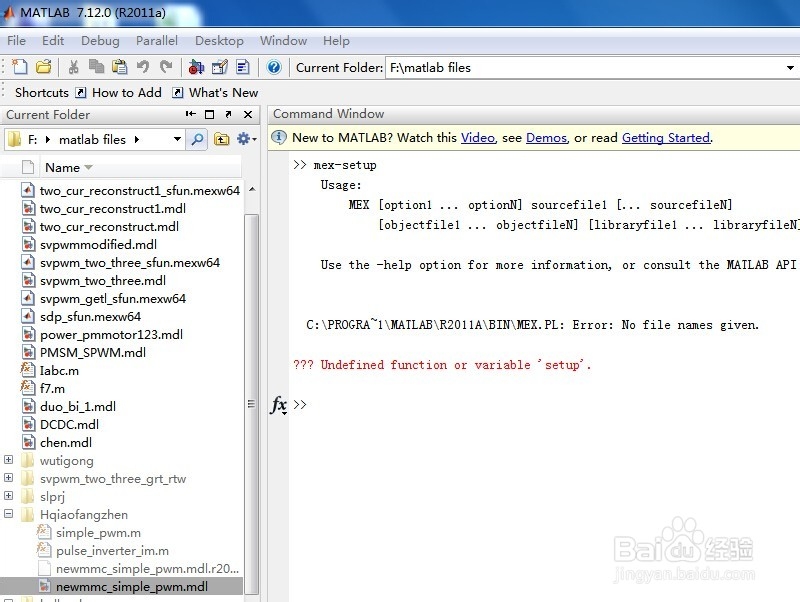
Task: Click the Paste clipboard toolbar icon
Action: [119, 67]
